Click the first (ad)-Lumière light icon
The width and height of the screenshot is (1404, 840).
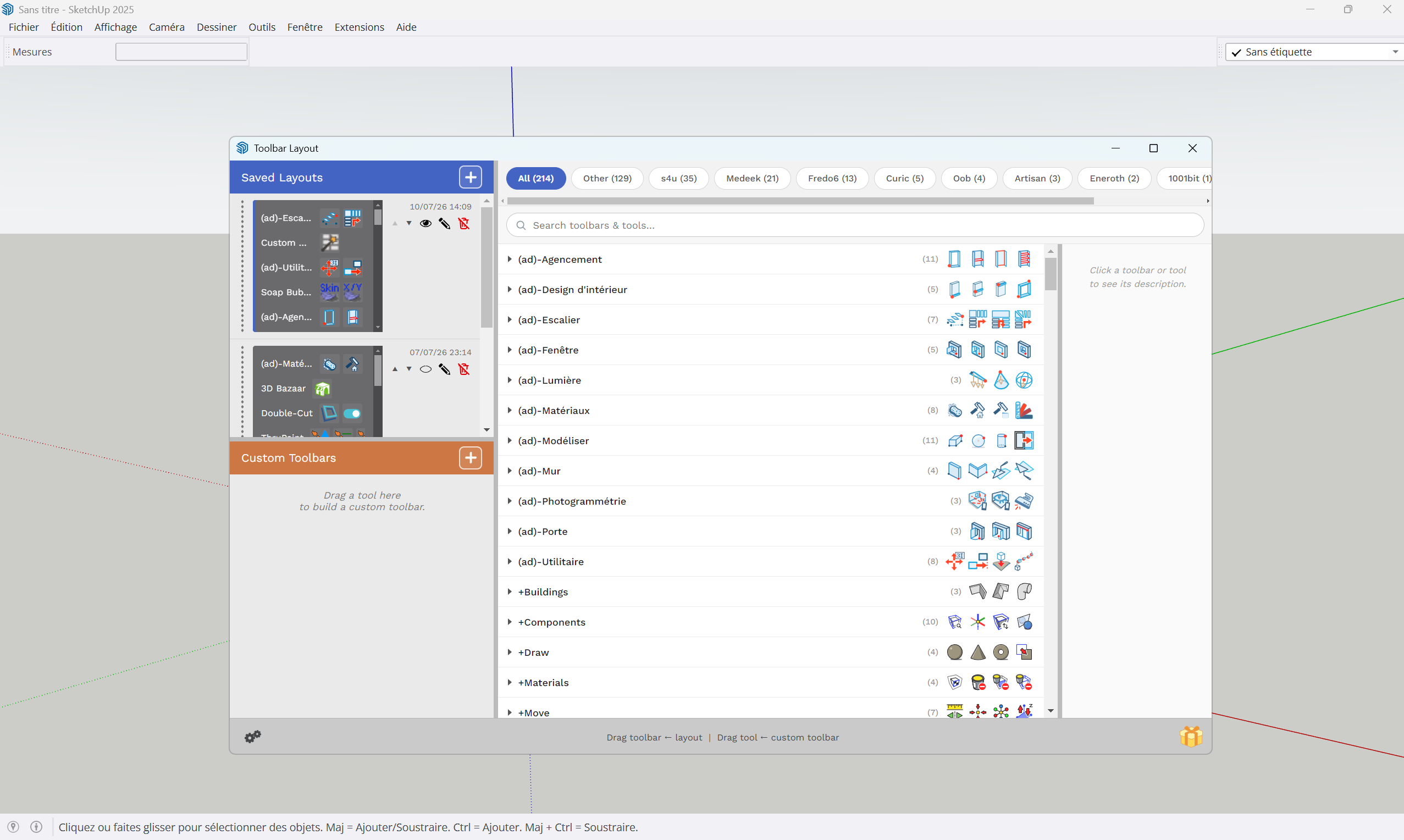(x=977, y=380)
